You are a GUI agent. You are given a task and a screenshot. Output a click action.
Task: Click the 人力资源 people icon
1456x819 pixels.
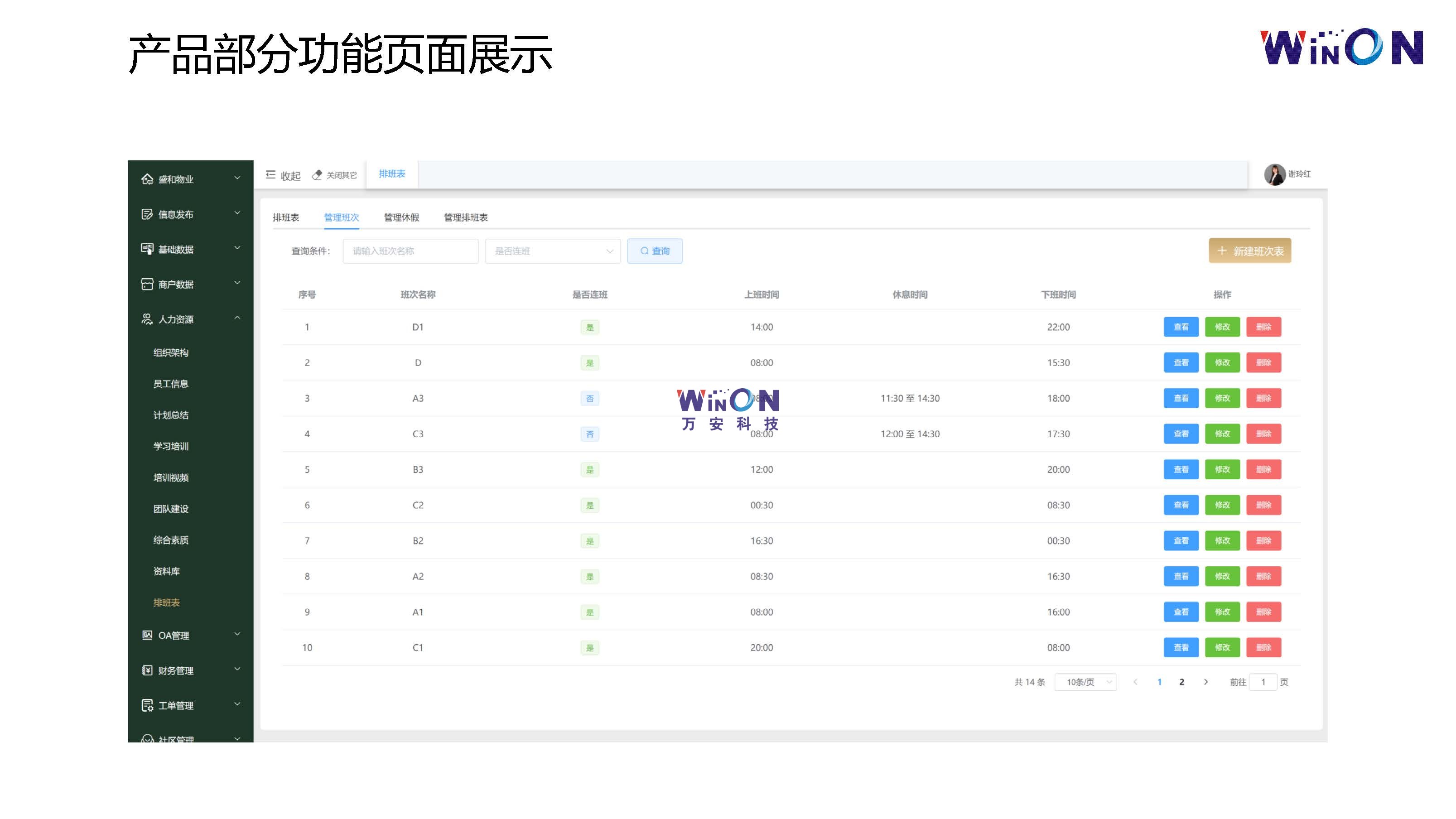[147, 319]
